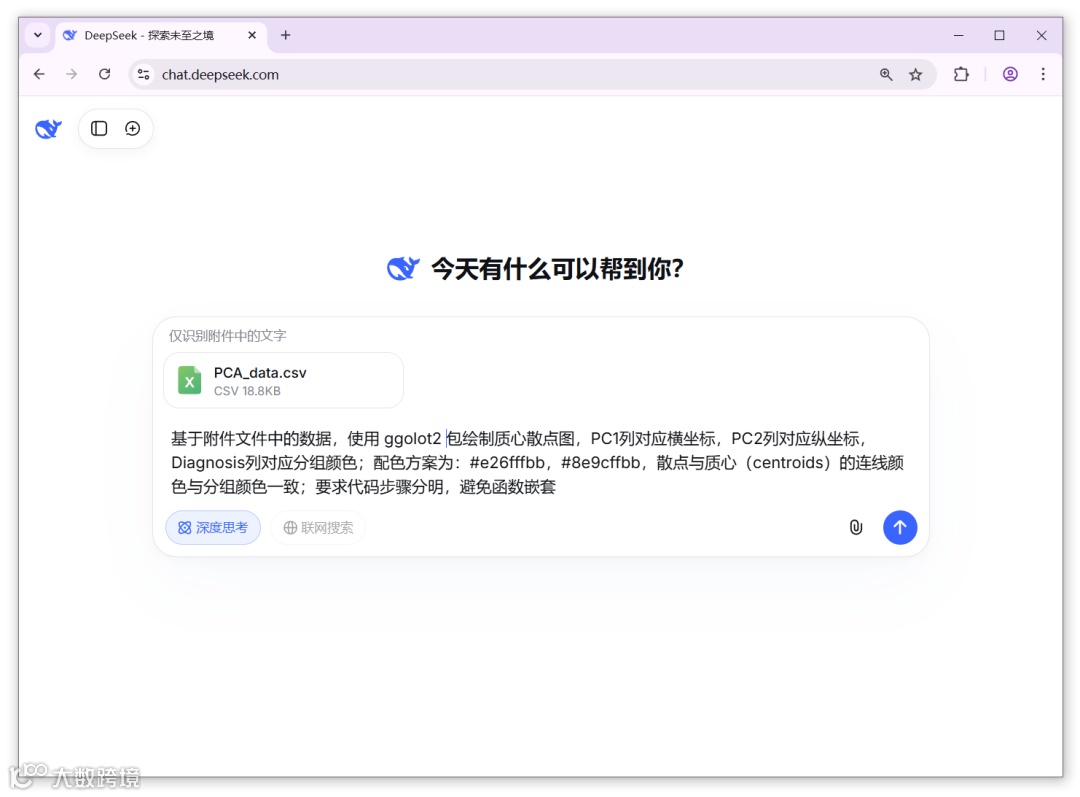Click the green CSV file icon
1080x797 pixels.
[189, 380]
